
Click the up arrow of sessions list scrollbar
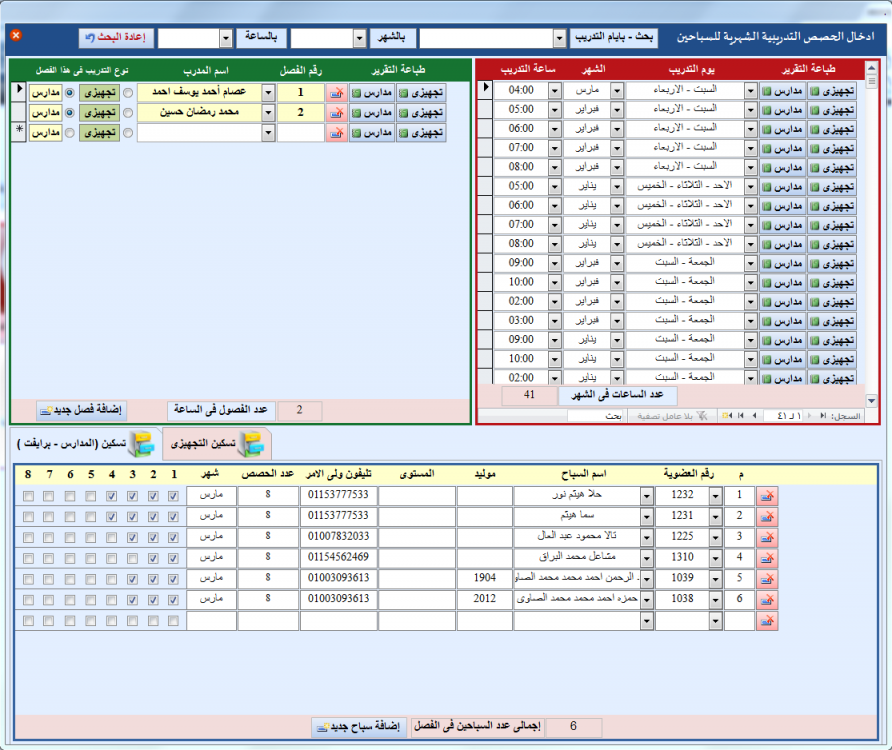point(872,68)
